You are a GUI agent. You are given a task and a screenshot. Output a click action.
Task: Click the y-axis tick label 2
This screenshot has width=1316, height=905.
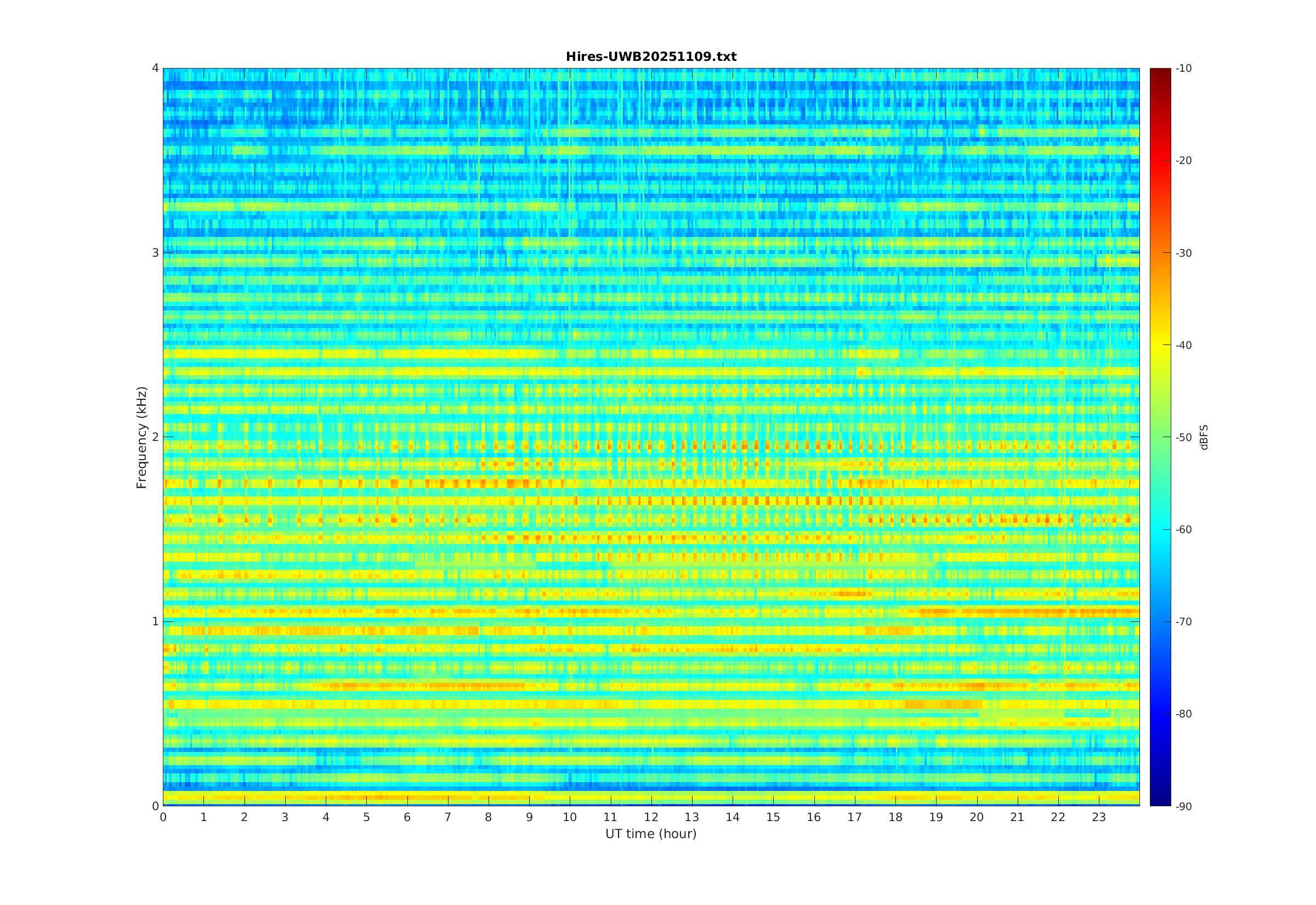(x=155, y=437)
